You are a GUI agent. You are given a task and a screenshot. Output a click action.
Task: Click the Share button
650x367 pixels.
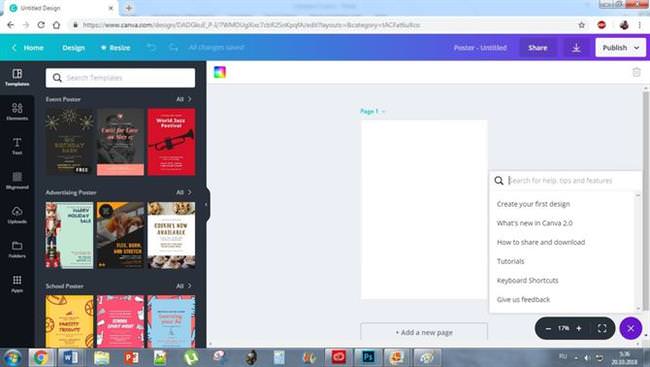point(538,48)
